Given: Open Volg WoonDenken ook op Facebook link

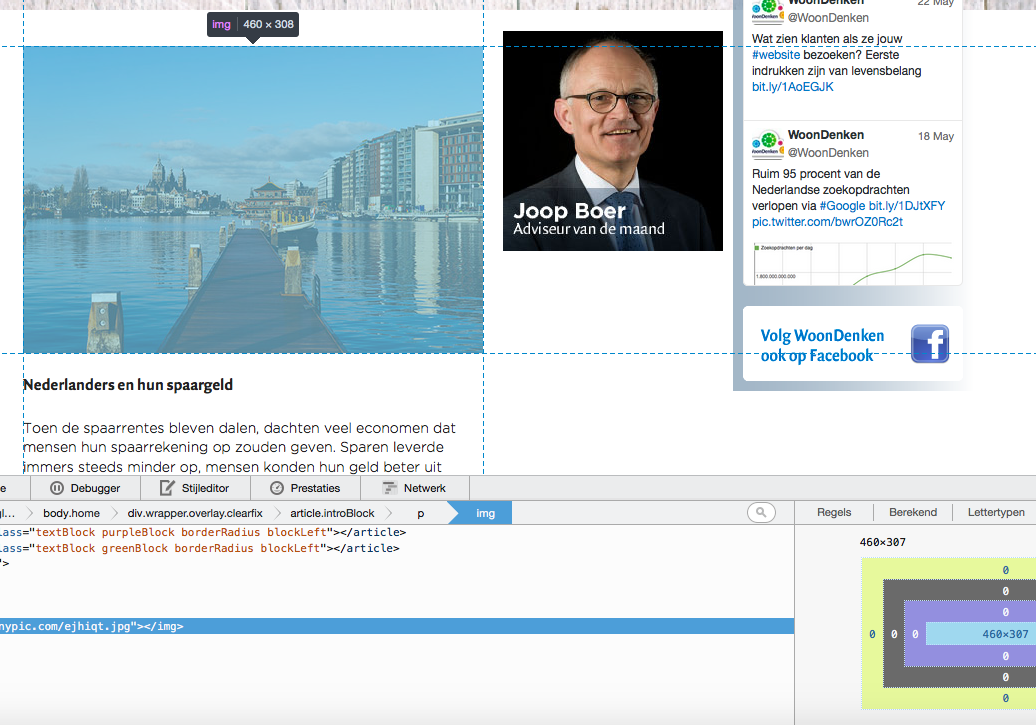Looking at the screenshot, I should (x=822, y=346).
